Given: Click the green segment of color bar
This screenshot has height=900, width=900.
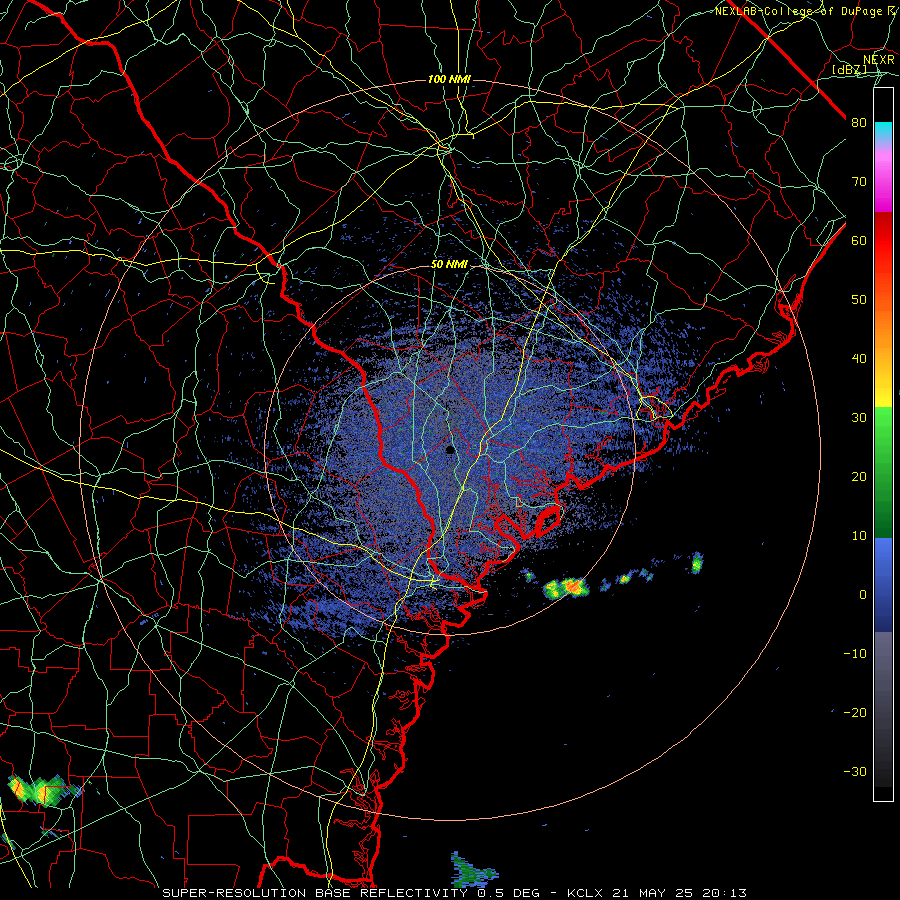Looking at the screenshot, I should point(883,472).
